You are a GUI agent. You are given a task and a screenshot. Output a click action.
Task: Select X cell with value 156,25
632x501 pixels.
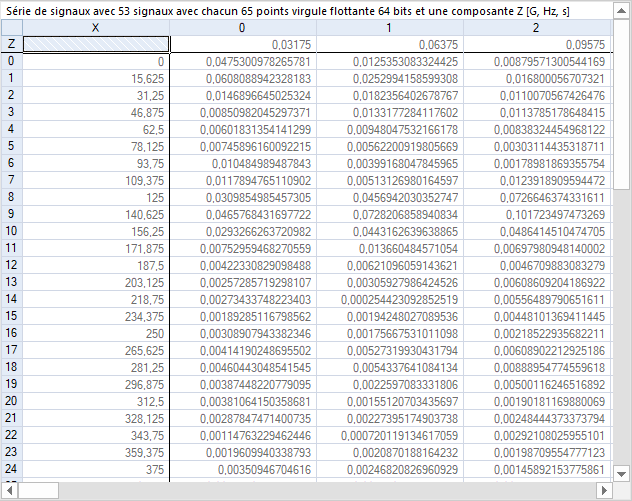tap(96, 231)
